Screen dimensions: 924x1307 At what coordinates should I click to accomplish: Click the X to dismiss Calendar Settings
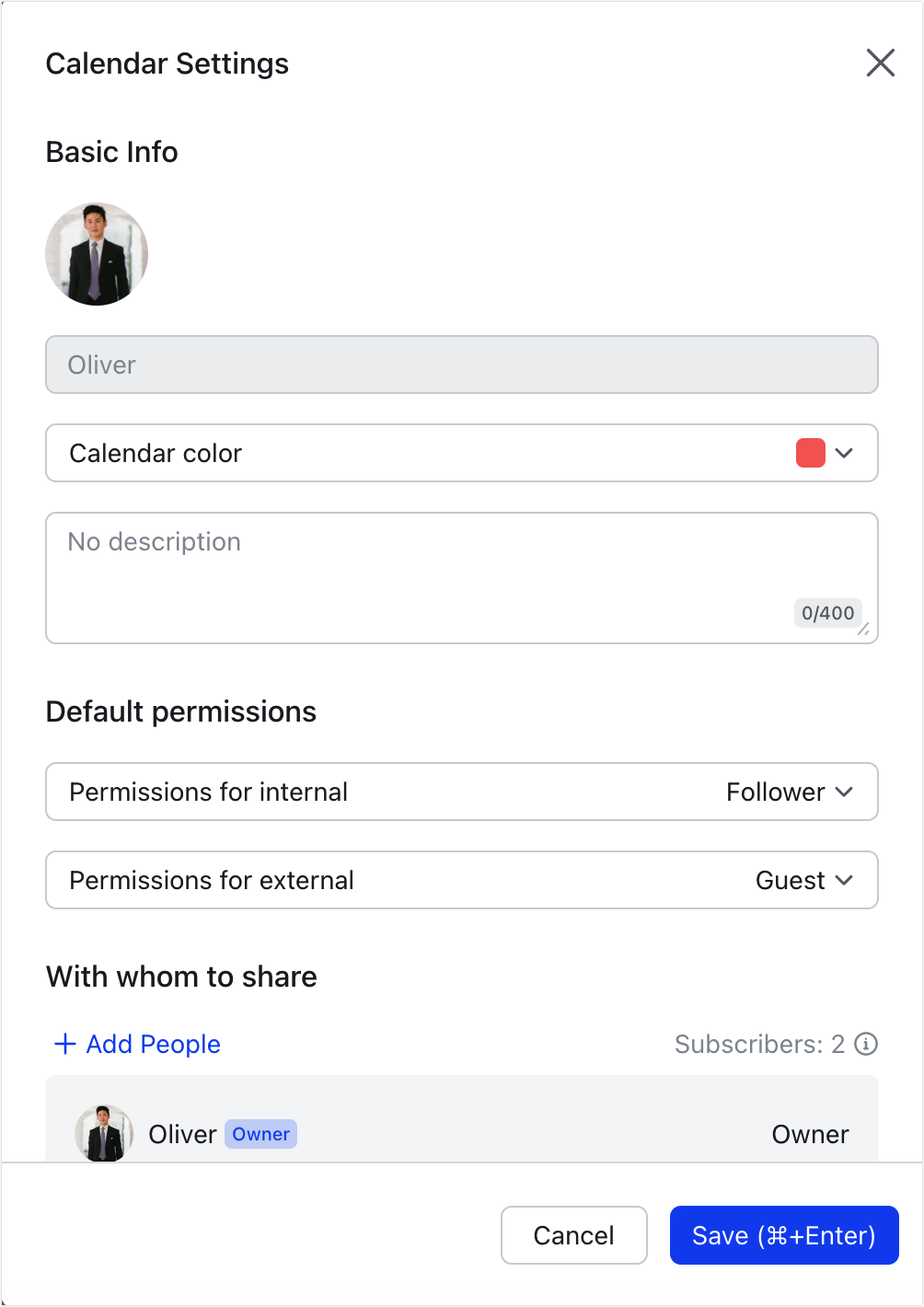pyautogui.click(x=880, y=63)
